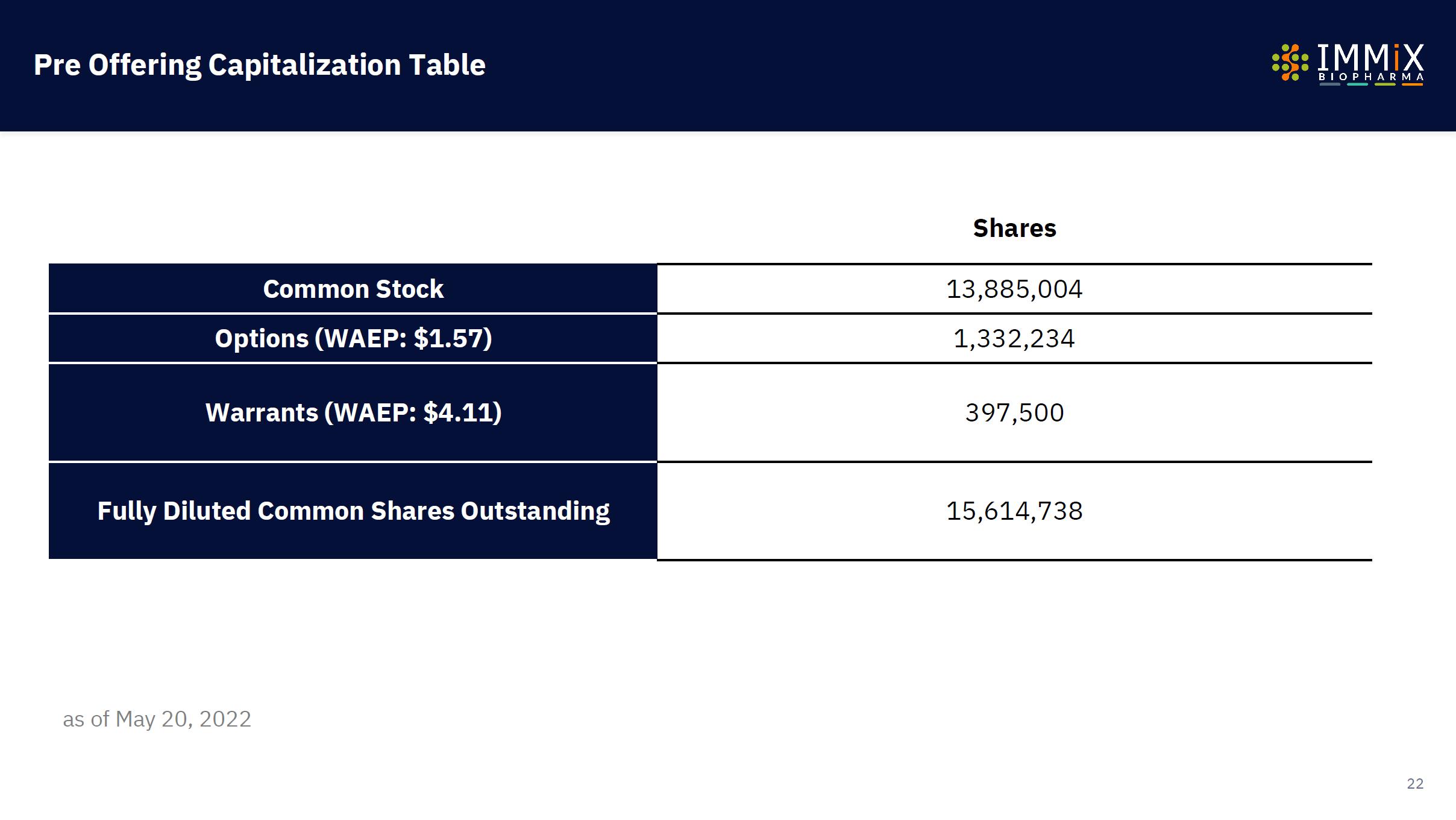The image size is (1456, 820).
Task: Click the BIOPHARMA text under the logo
Action: (1371, 77)
